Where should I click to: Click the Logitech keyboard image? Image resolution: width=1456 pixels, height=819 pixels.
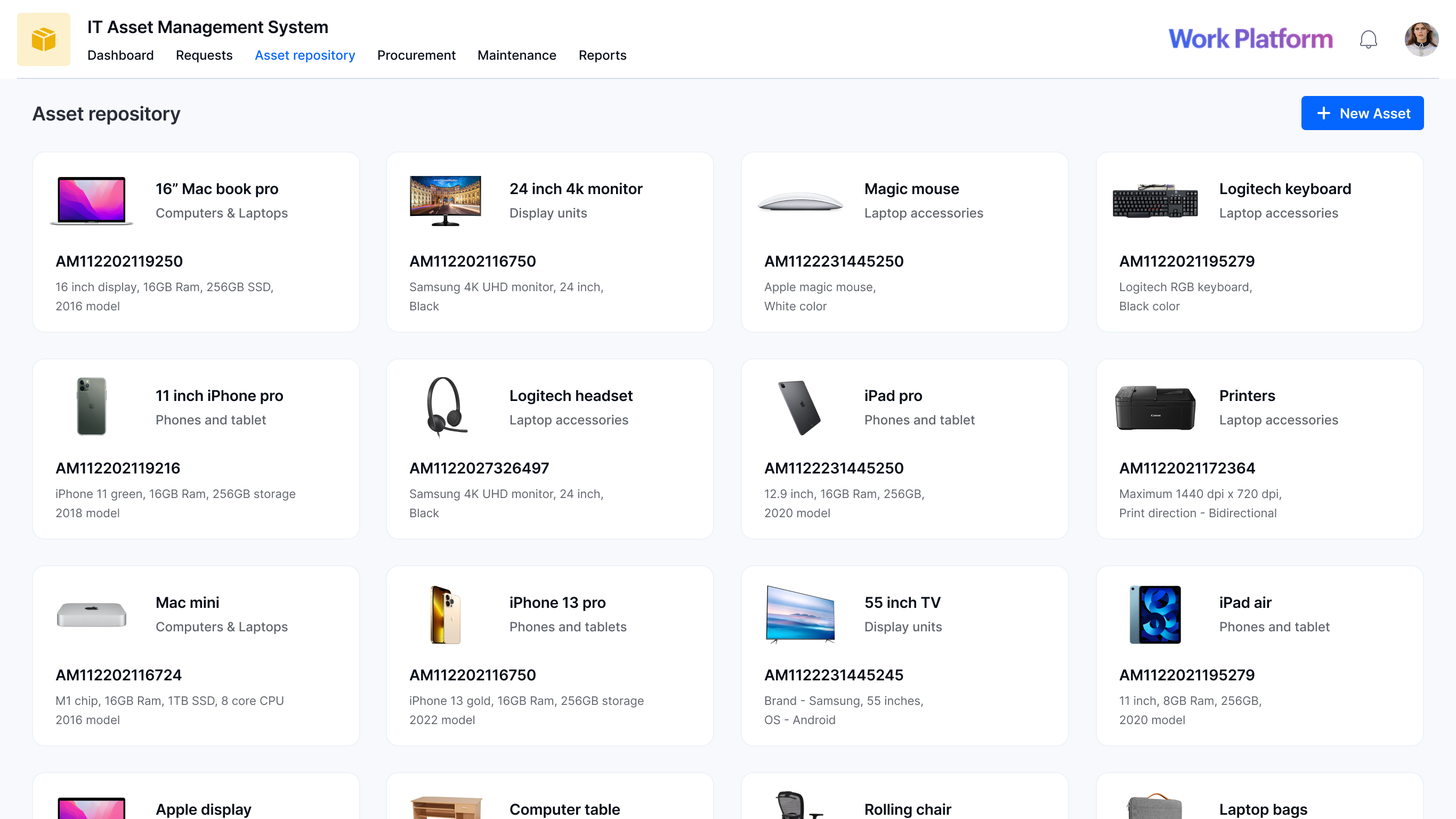click(1155, 201)
